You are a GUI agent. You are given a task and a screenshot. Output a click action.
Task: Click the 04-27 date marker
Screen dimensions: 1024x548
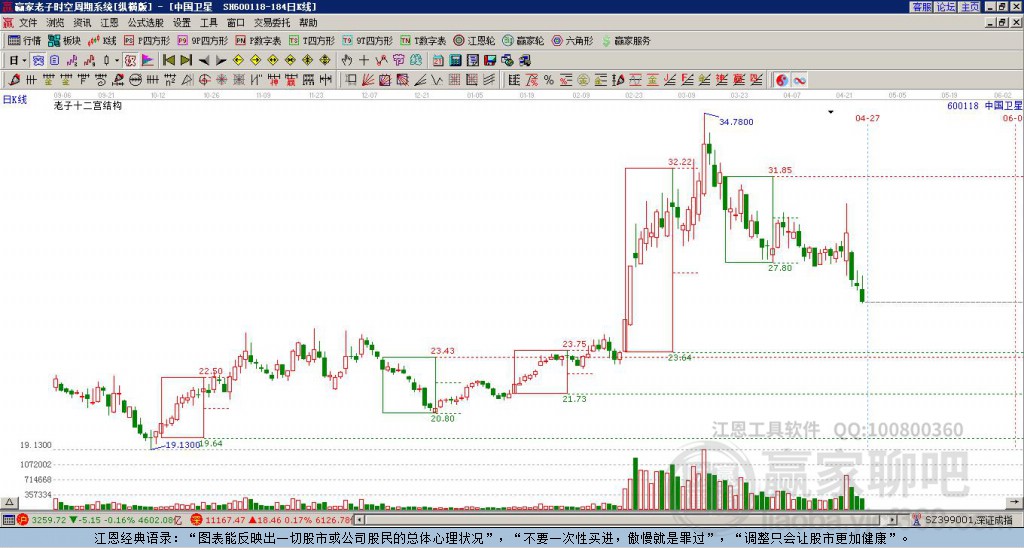click(867, 118)
